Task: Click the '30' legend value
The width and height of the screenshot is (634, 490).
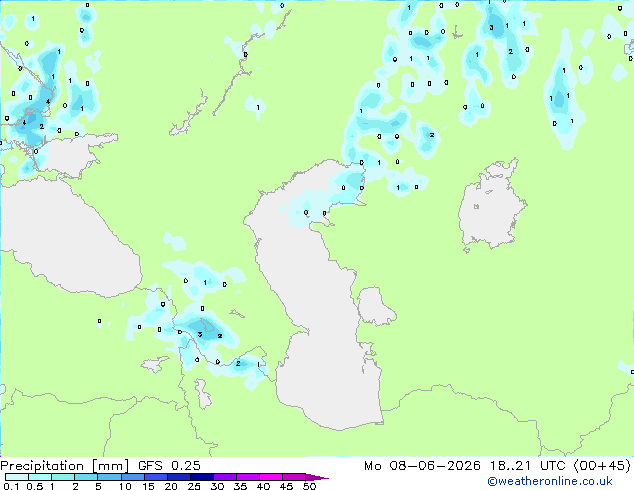Action: point(217,486)
